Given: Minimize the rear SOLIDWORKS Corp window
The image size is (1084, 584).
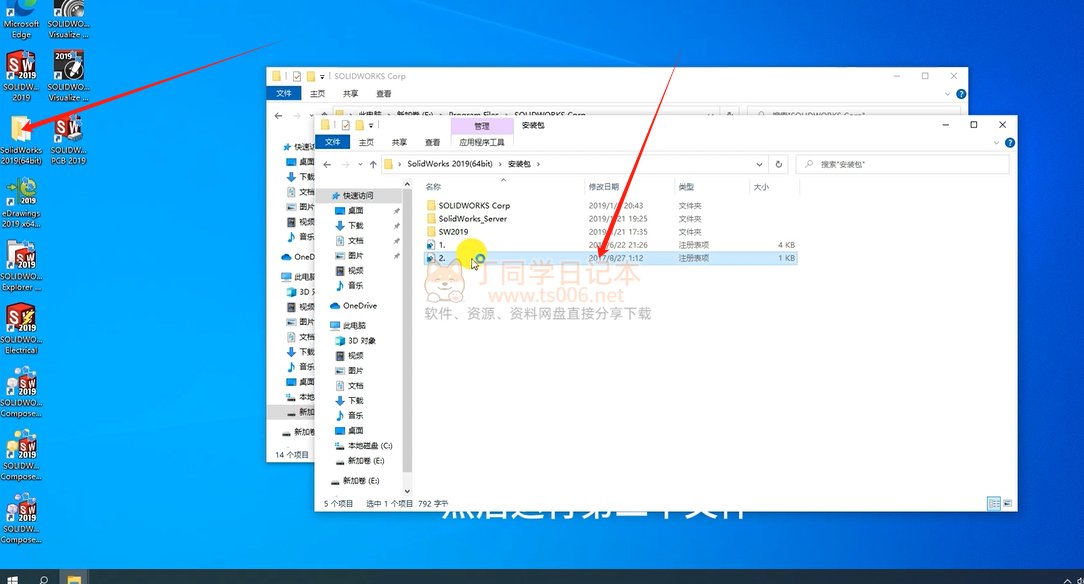Looking at the screenshot, I should click(x=897, y=76).
